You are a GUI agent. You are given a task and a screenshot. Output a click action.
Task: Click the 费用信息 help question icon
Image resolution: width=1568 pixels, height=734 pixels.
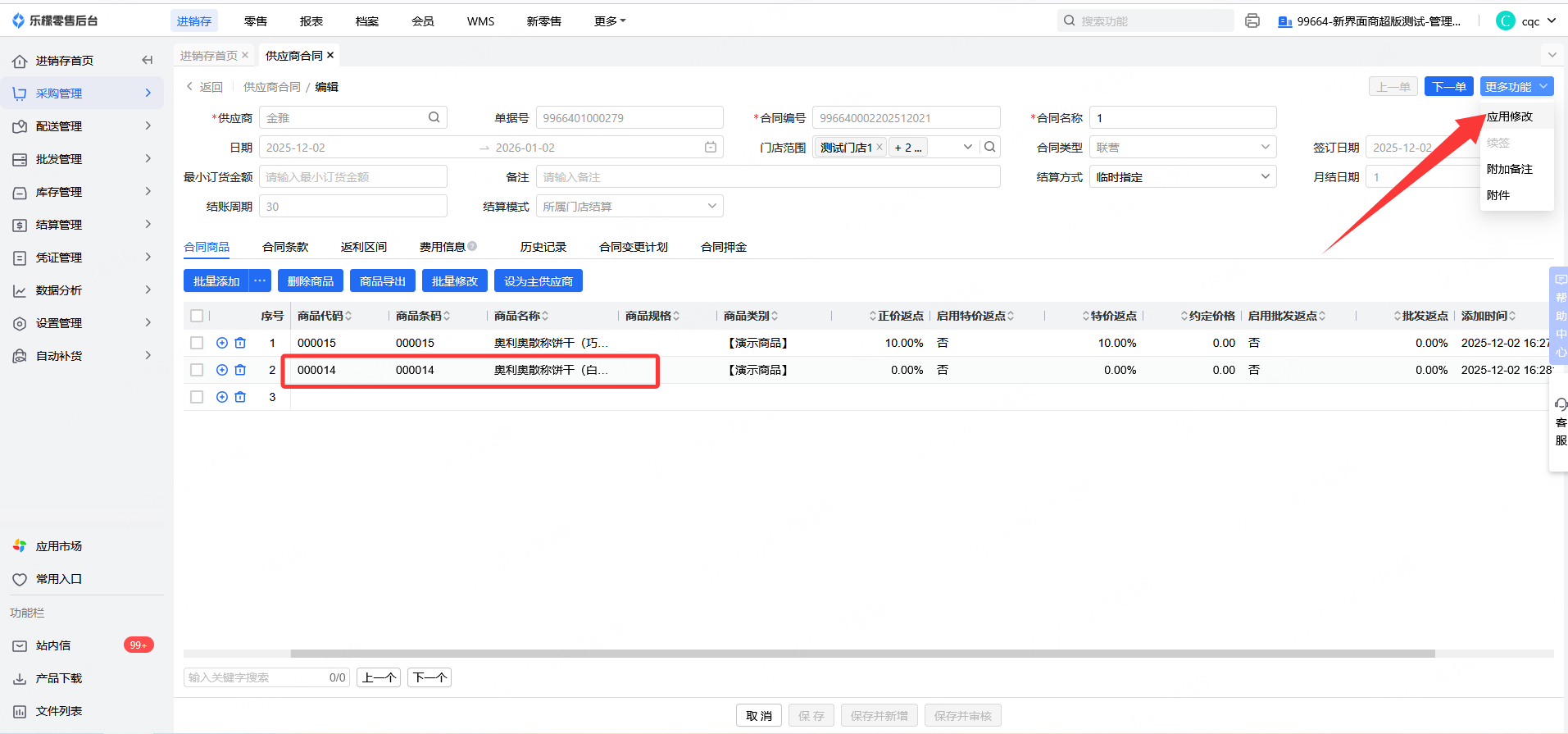pos(472,246)
